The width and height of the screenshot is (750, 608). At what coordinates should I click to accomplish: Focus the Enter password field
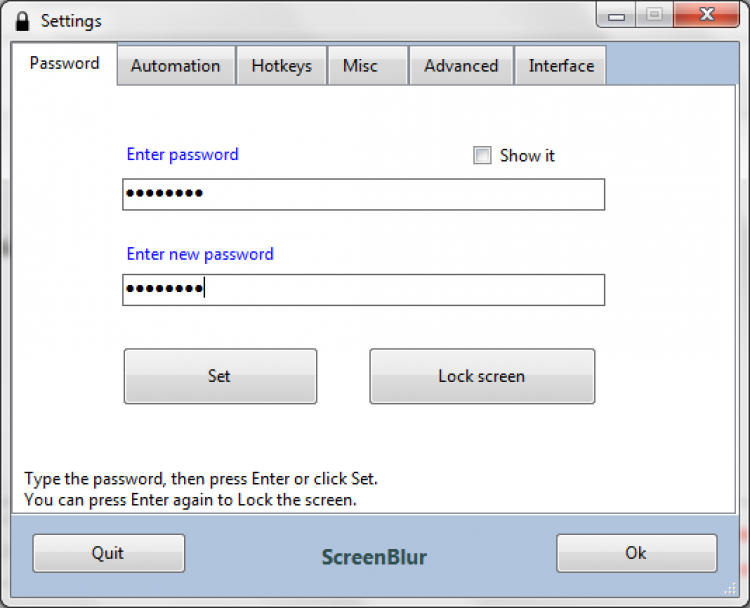(363, 194)
